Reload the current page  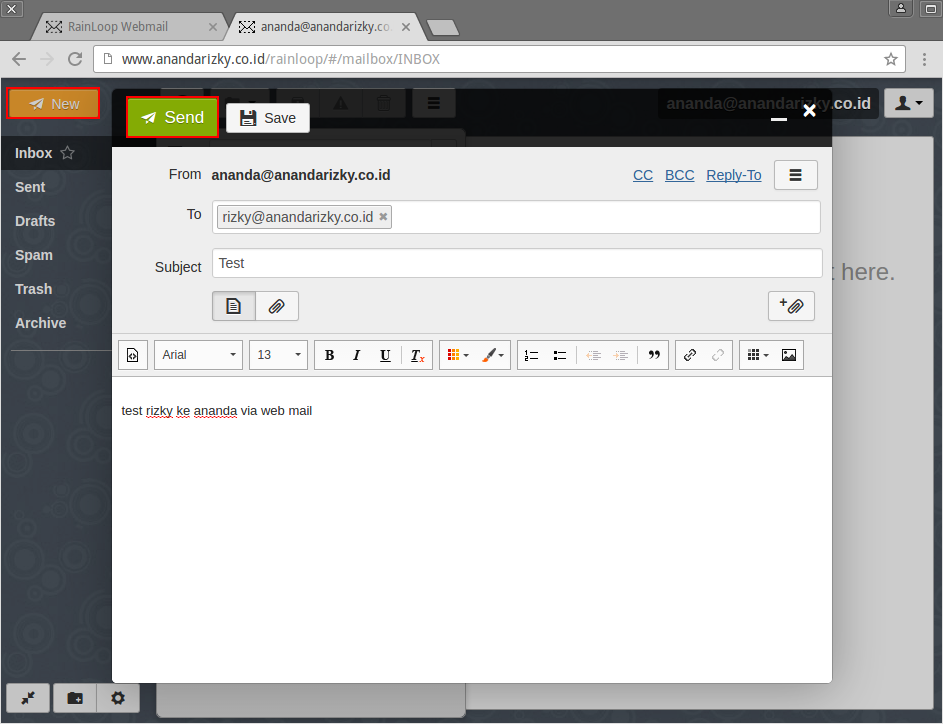(75, 59)
